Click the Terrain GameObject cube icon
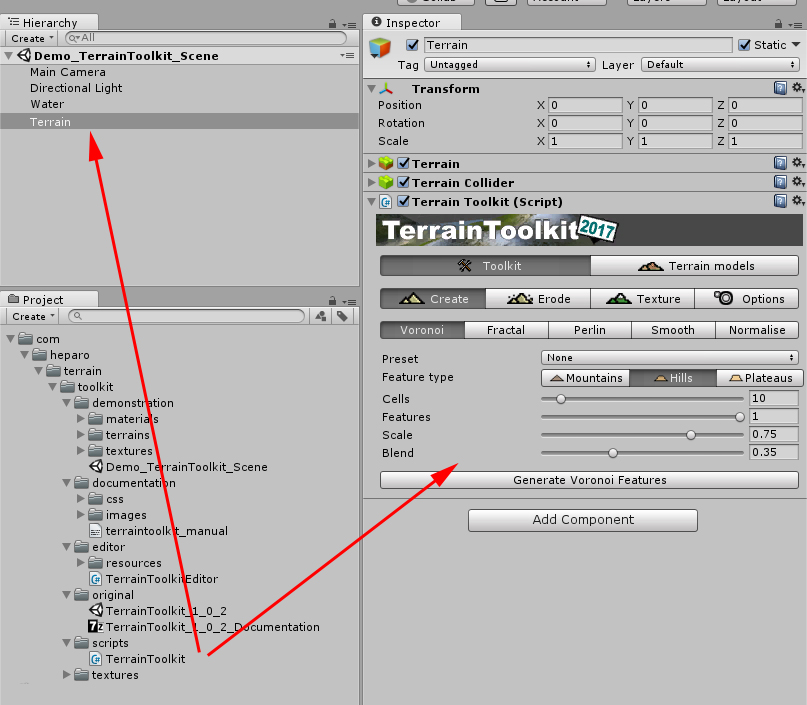This screenshot has width=807, height=705. tap(380, 48)
